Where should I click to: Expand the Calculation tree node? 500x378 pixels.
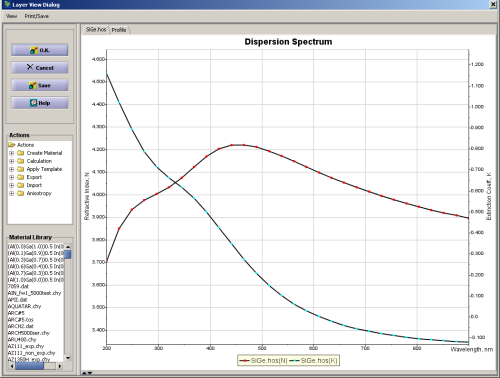pos(12,161)
